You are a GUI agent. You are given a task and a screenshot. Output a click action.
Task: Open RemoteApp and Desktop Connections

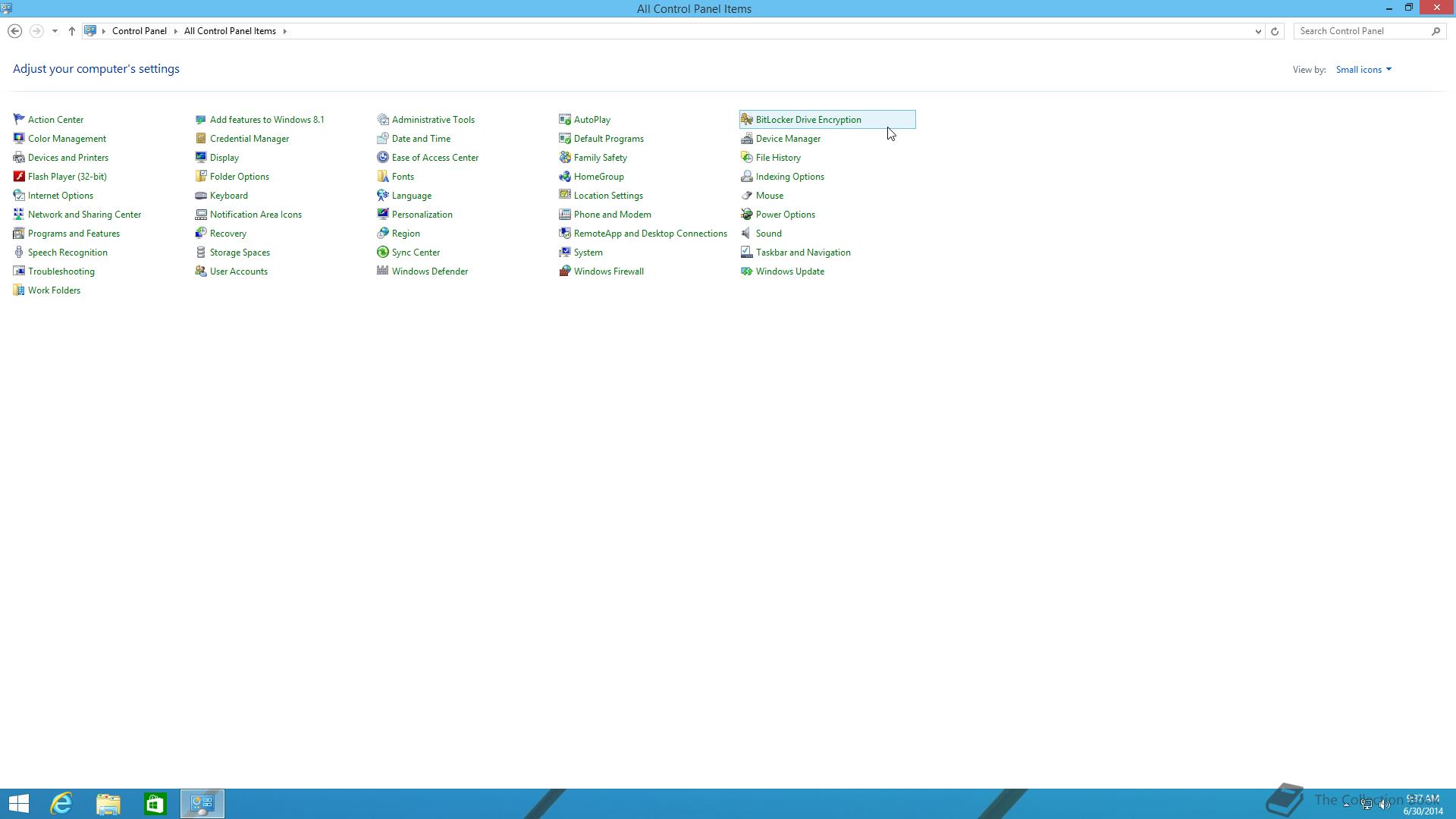click(651, 234)
